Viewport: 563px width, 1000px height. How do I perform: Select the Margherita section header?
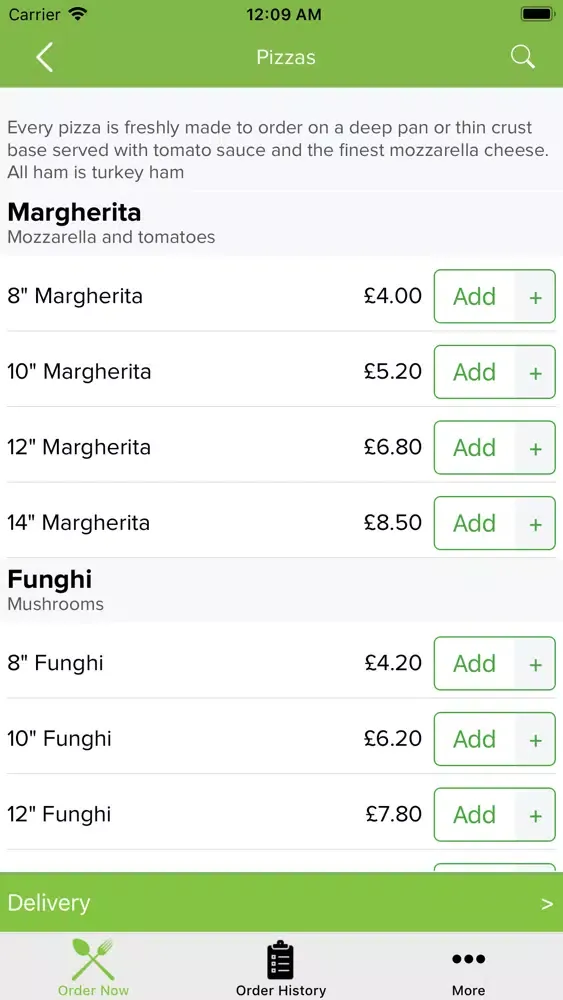74,212
